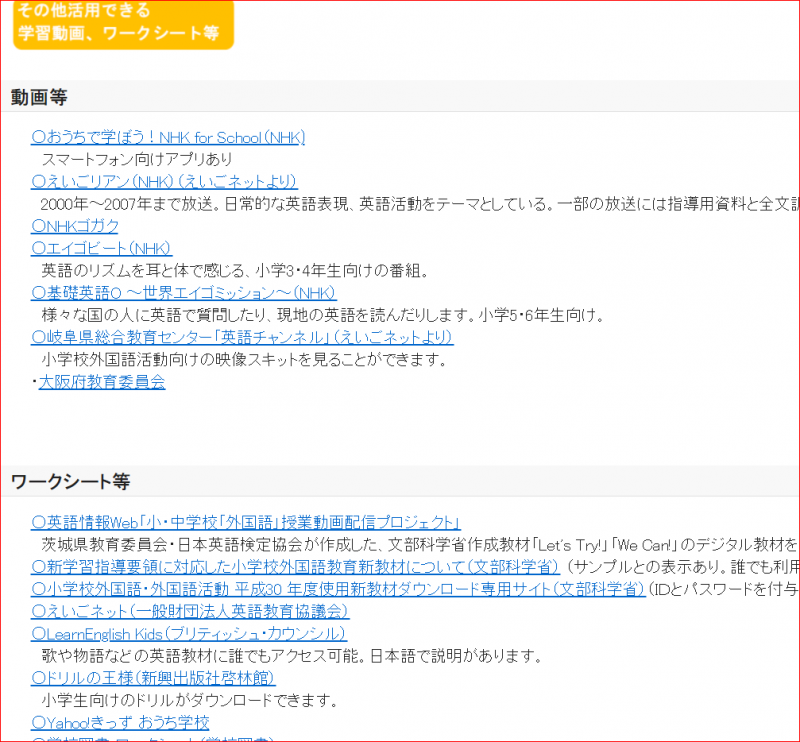Click the orange その他活用できる学習動画 banner

pyautogui.click(x=122, y=22)
